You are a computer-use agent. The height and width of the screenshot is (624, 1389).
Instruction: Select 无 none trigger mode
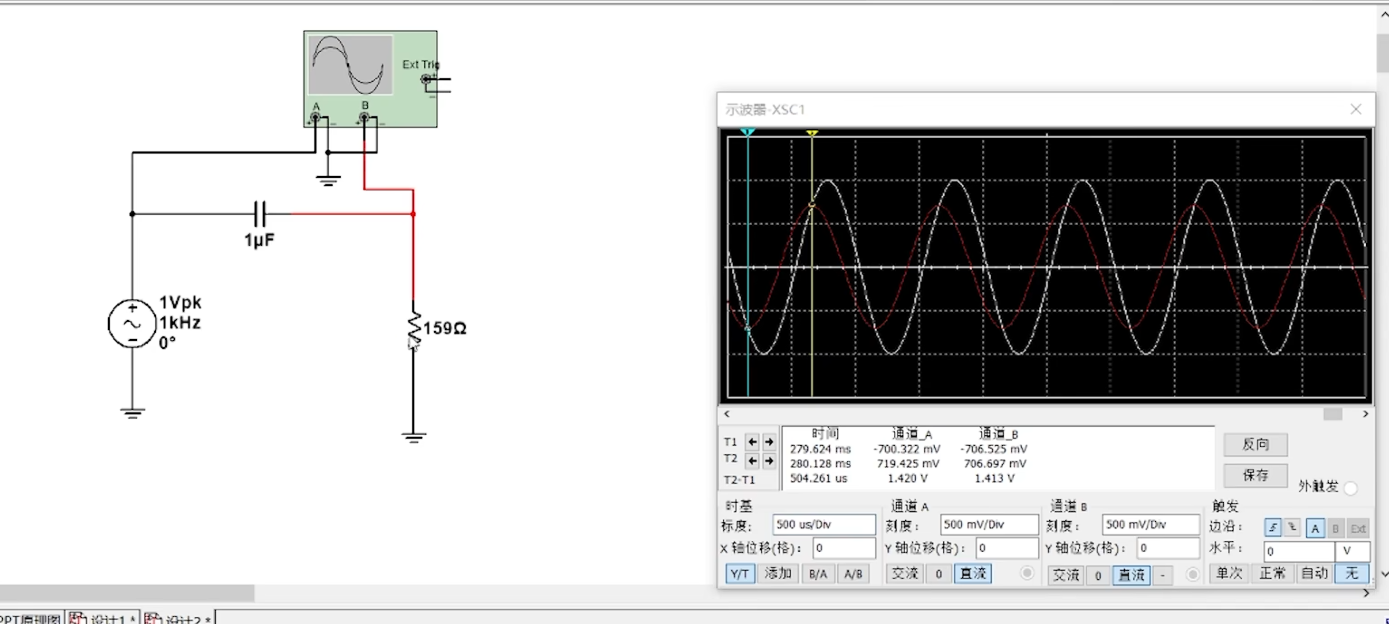[1352, 574]
